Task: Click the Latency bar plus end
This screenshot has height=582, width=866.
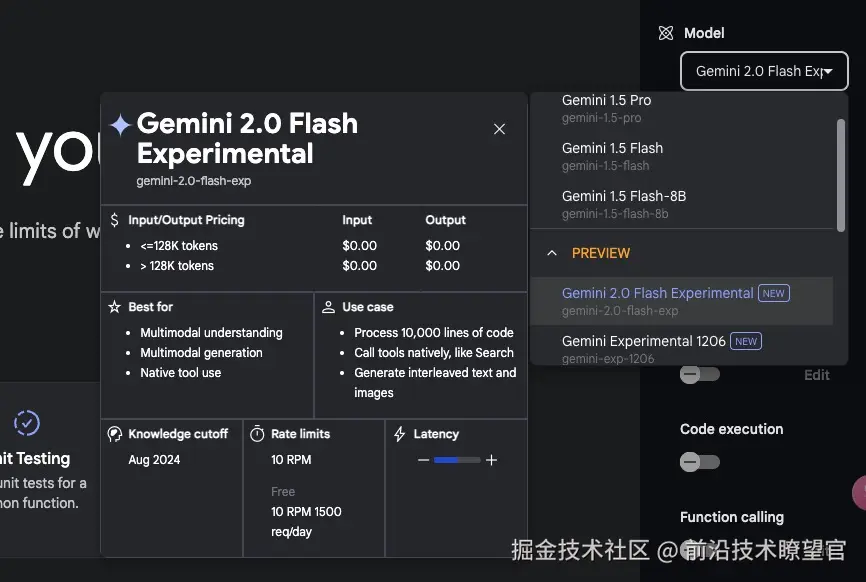Action: point(491,460)
